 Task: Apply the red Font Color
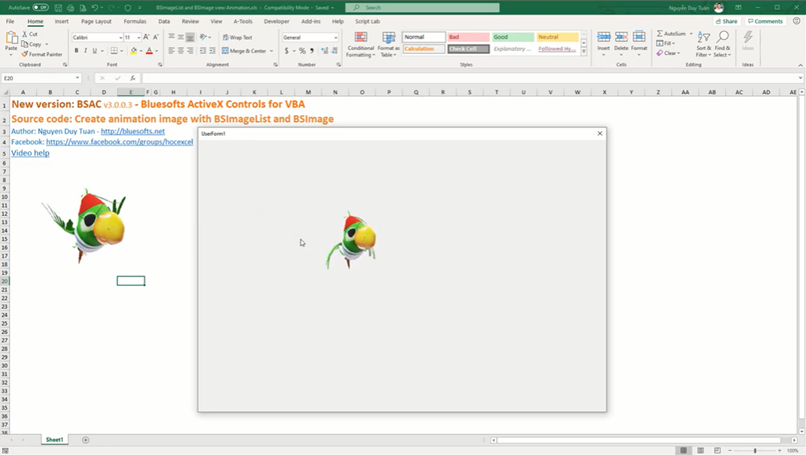coord(150,51)
